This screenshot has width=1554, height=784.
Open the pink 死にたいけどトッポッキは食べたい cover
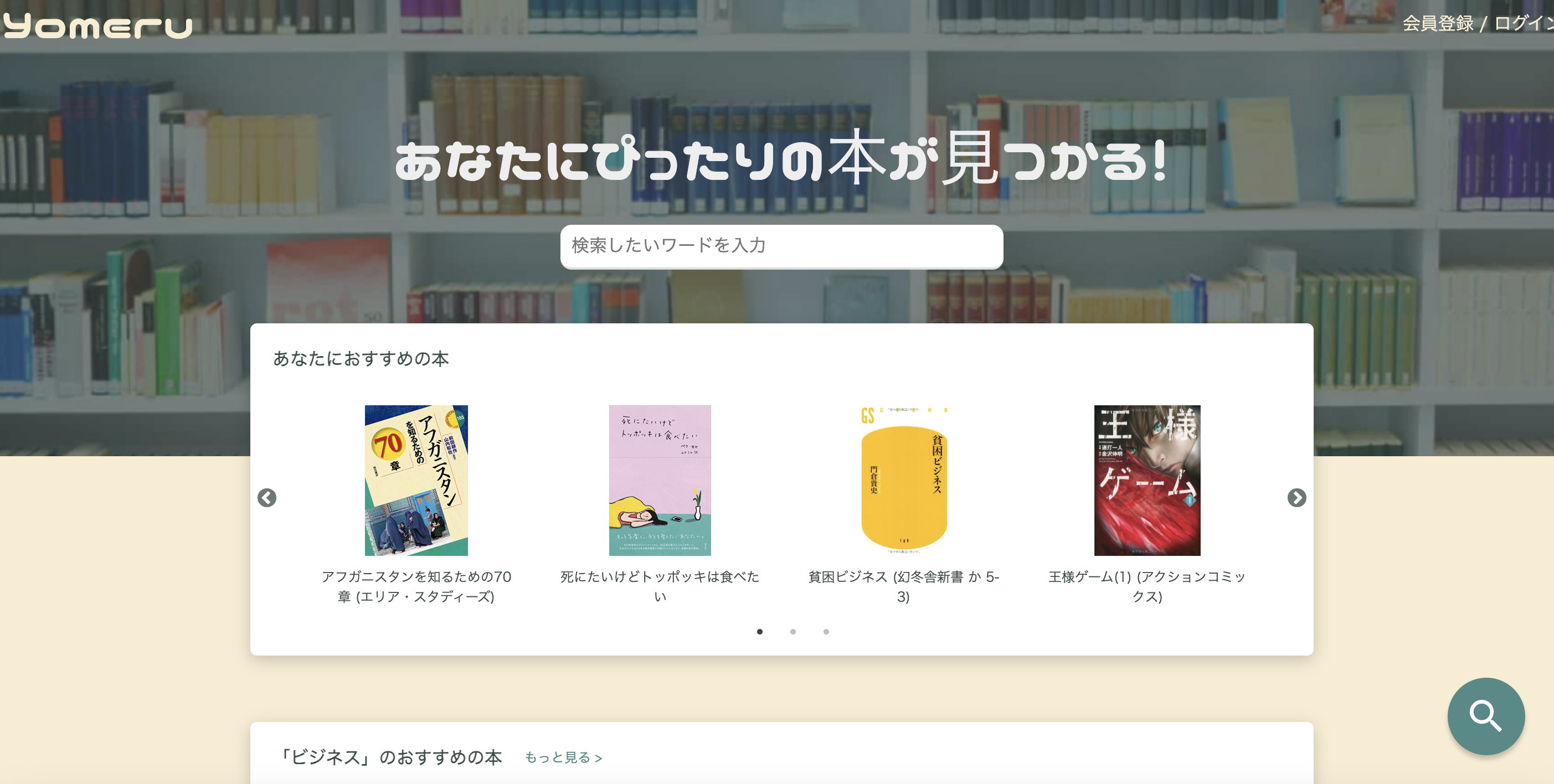point(660,480)
